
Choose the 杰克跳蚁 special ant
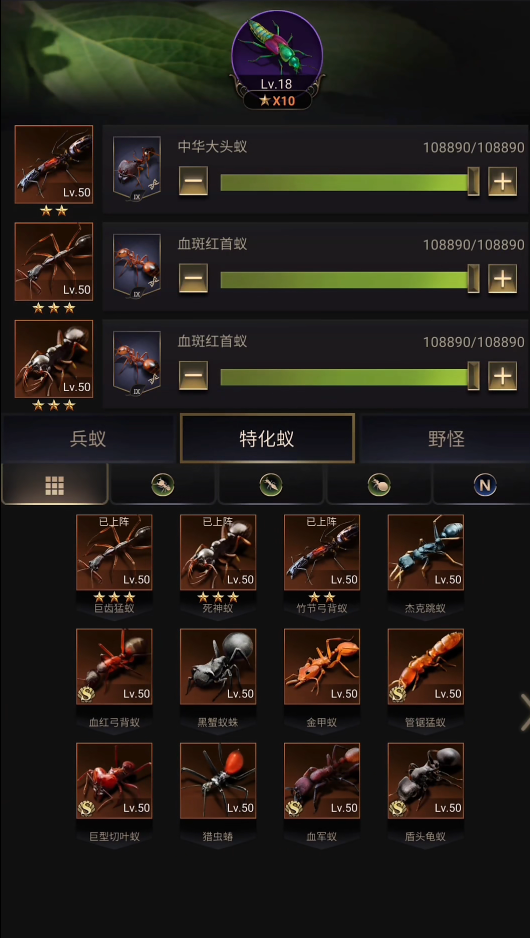point(425,553)
